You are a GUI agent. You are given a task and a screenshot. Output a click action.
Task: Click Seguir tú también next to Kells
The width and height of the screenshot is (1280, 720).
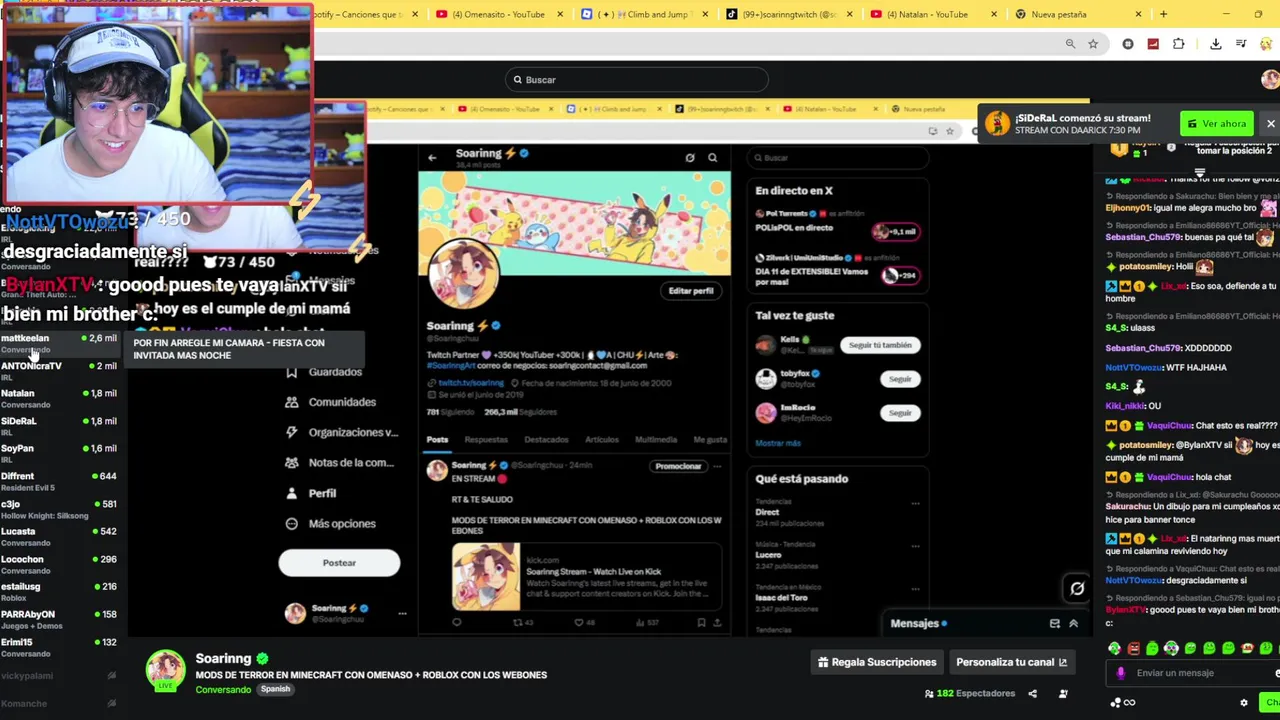point(880,345)
